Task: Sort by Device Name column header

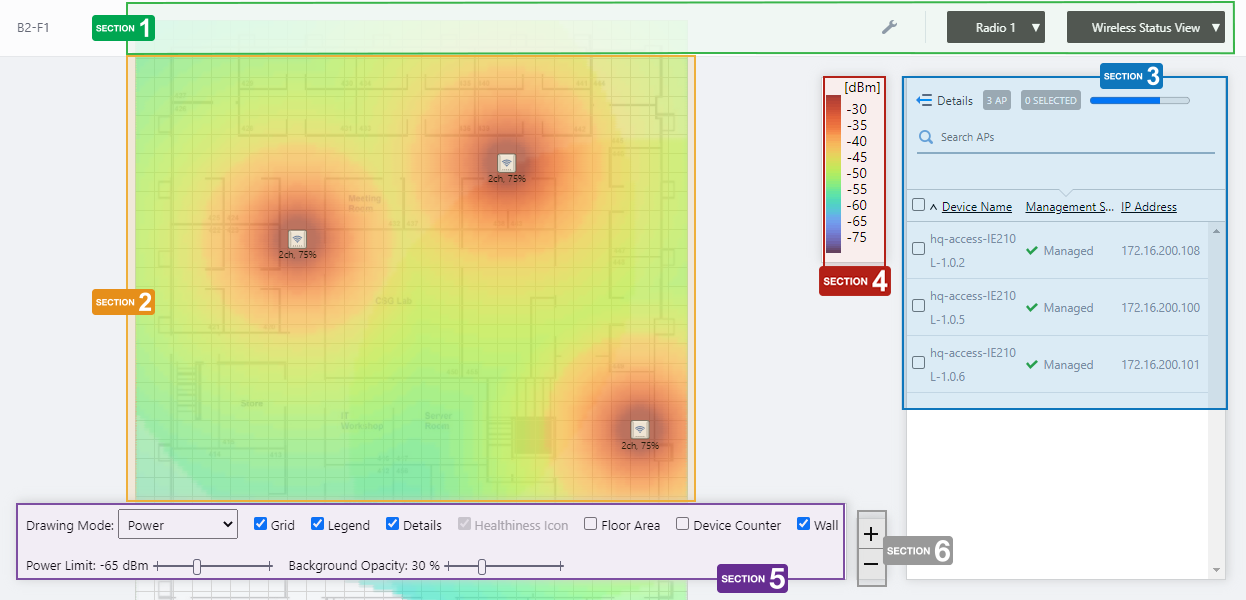Action: coord(976,207)
